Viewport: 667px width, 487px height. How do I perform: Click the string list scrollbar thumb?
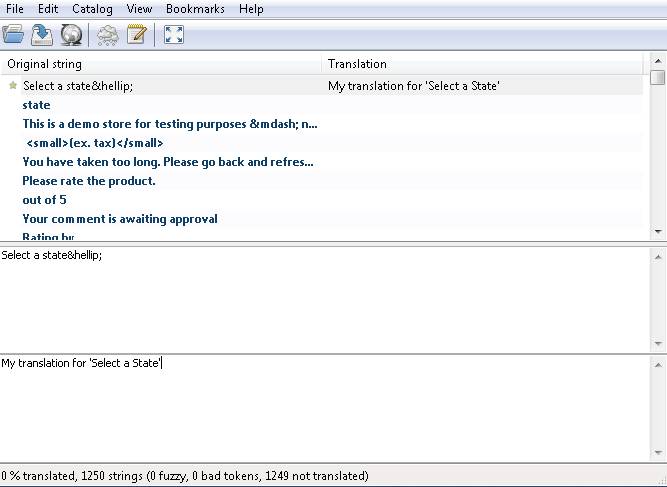pos(658,78)
